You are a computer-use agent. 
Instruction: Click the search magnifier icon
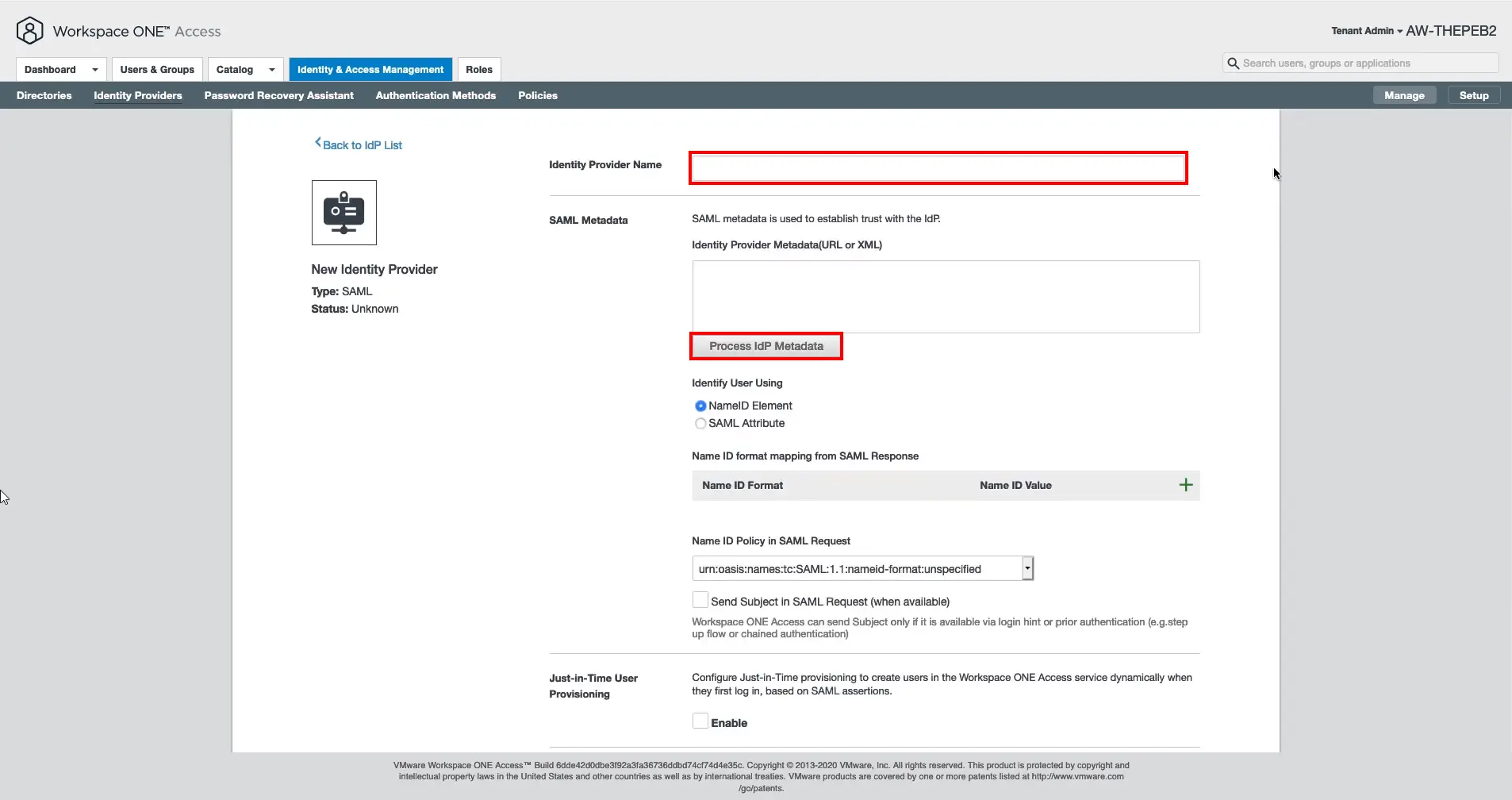(x=1233, y=63)
